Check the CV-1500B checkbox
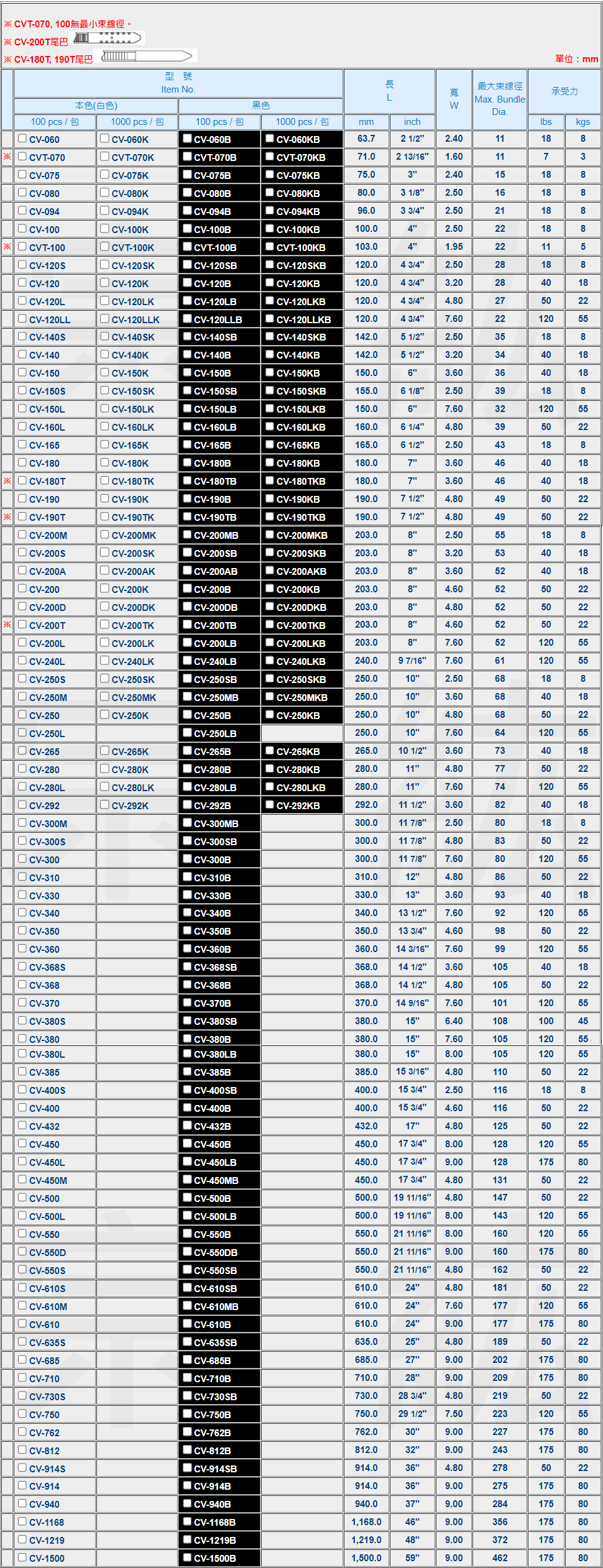The height and width of the screenshot is (1568, 603). coord(187,1557)
